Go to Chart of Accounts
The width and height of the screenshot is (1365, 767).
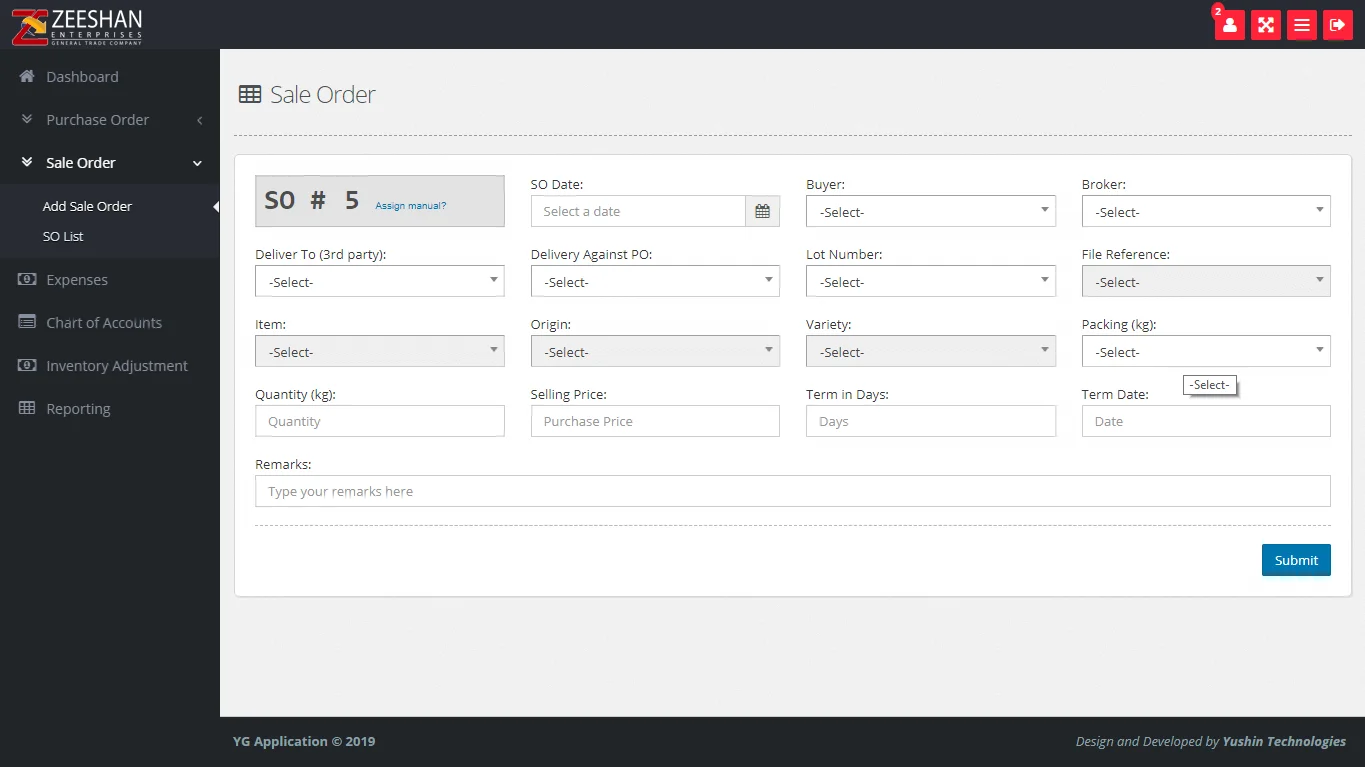pos(103,323)
